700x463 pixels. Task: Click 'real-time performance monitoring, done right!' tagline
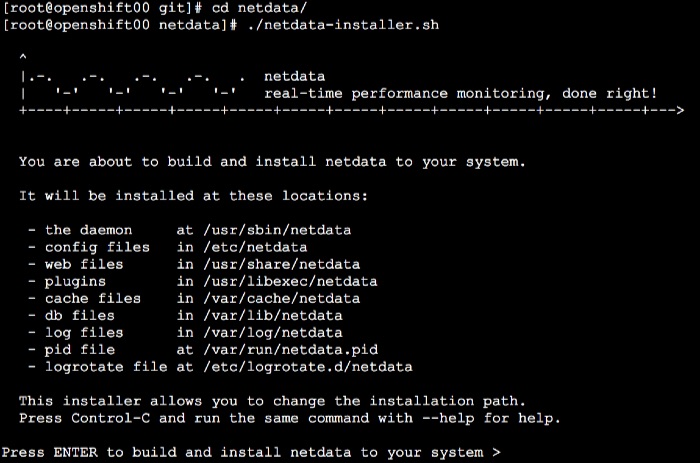coord(461,94)
